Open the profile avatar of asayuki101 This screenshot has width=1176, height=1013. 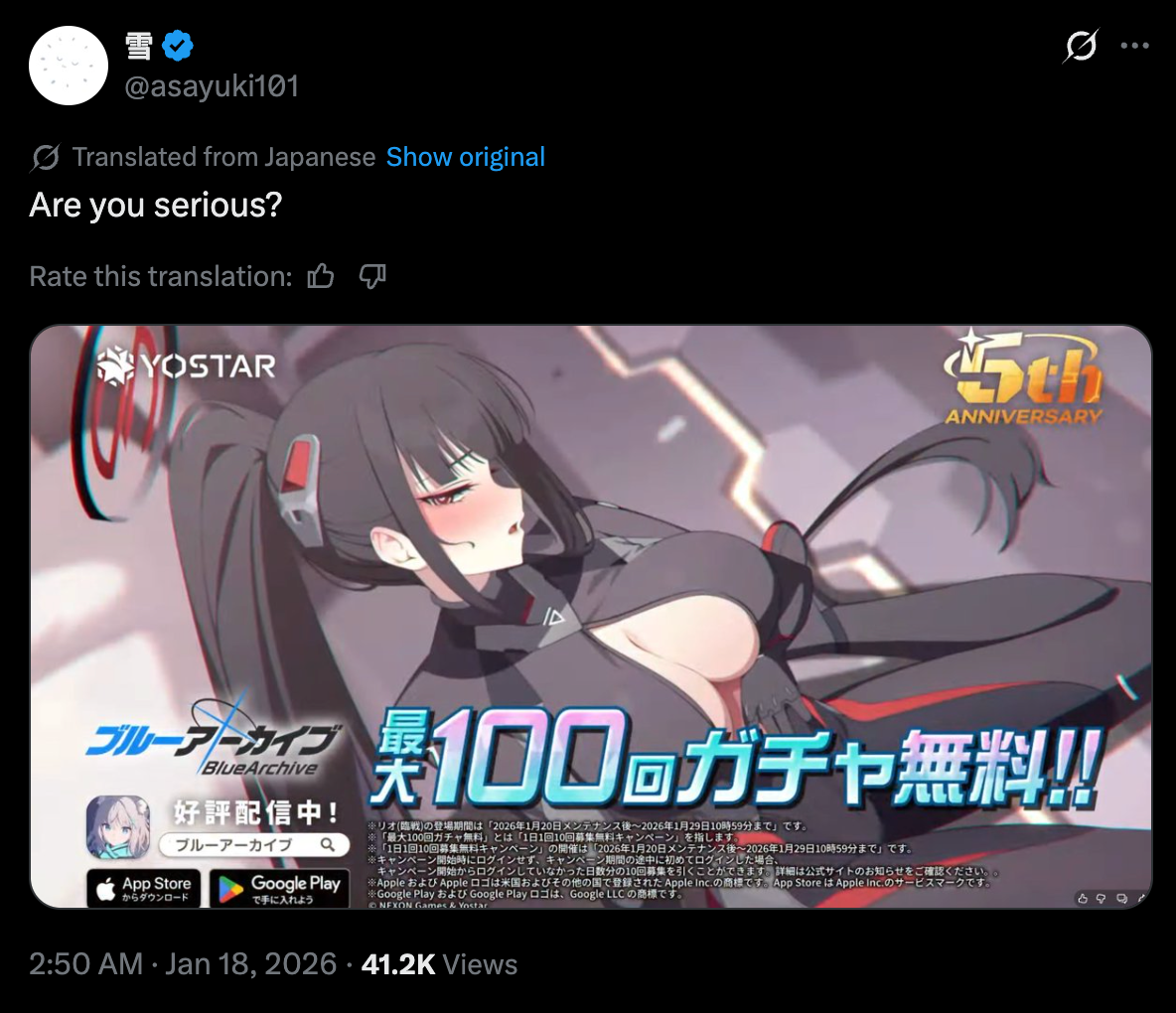(x=69, y=66)
